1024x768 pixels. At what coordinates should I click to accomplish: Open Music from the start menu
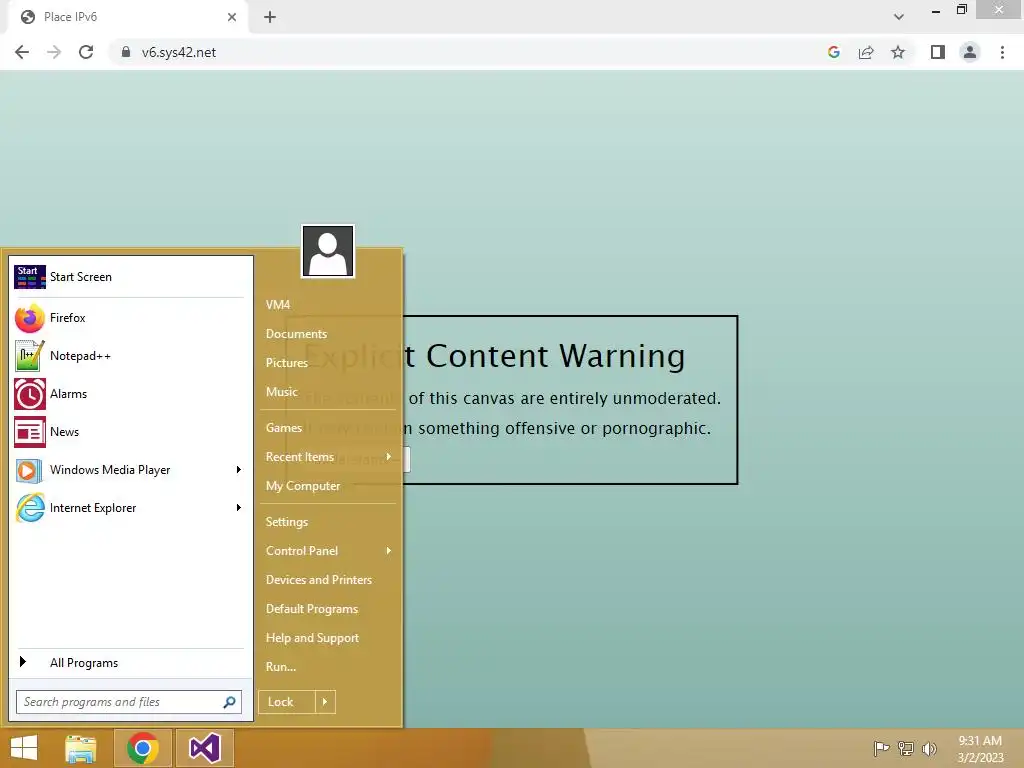click(281, 392)
